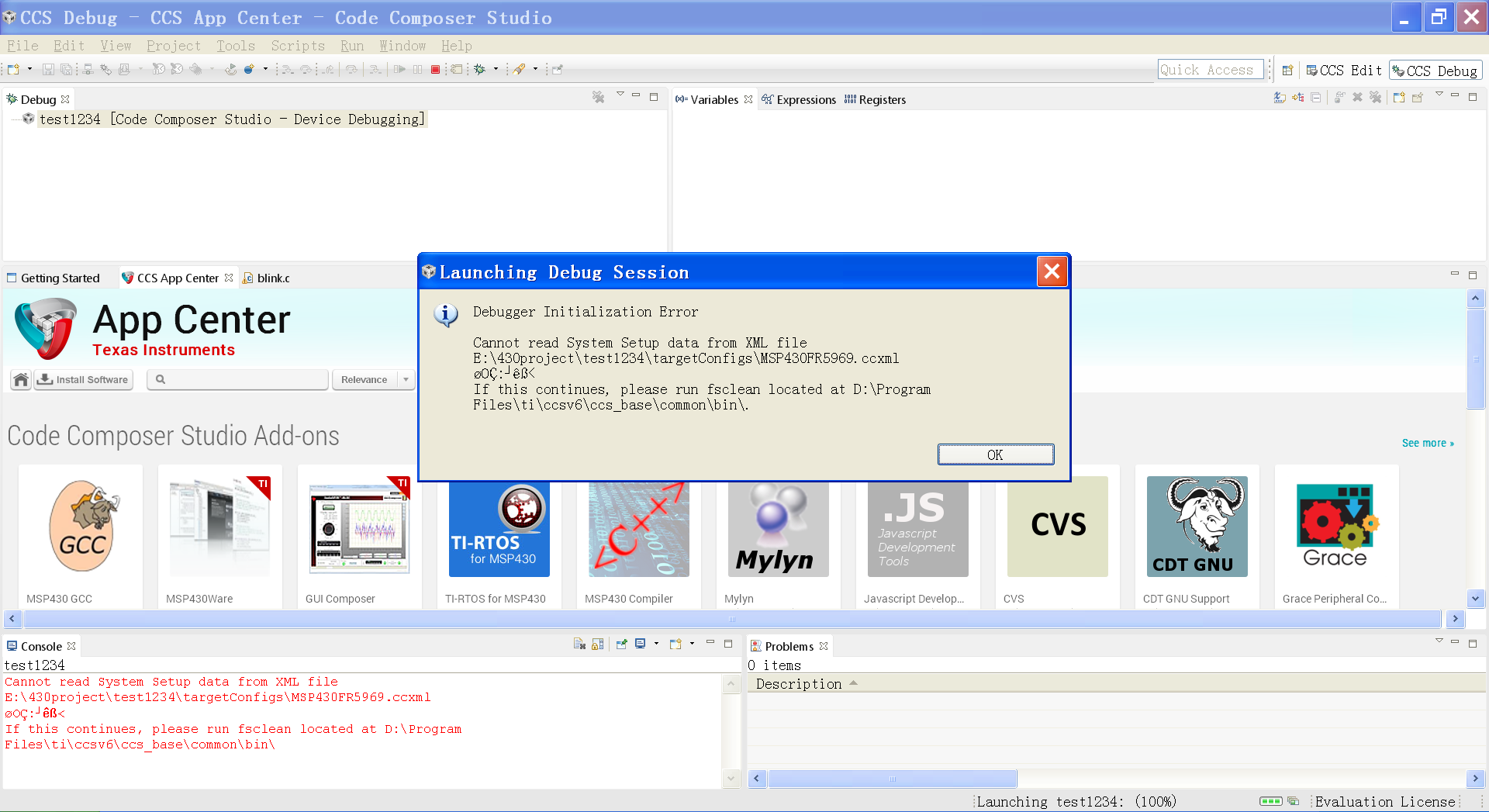Click the Install Software button
Screen dimensions: 1489x812
tap(84, 379)
